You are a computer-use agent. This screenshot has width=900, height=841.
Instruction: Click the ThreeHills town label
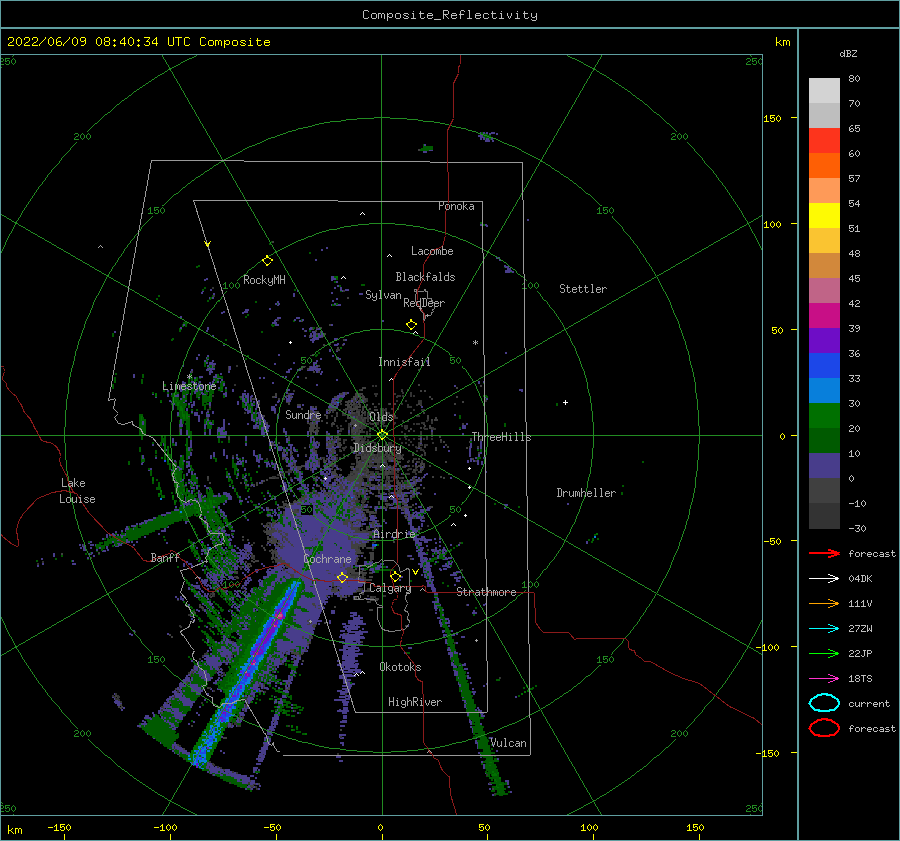(x=501, y=437)
